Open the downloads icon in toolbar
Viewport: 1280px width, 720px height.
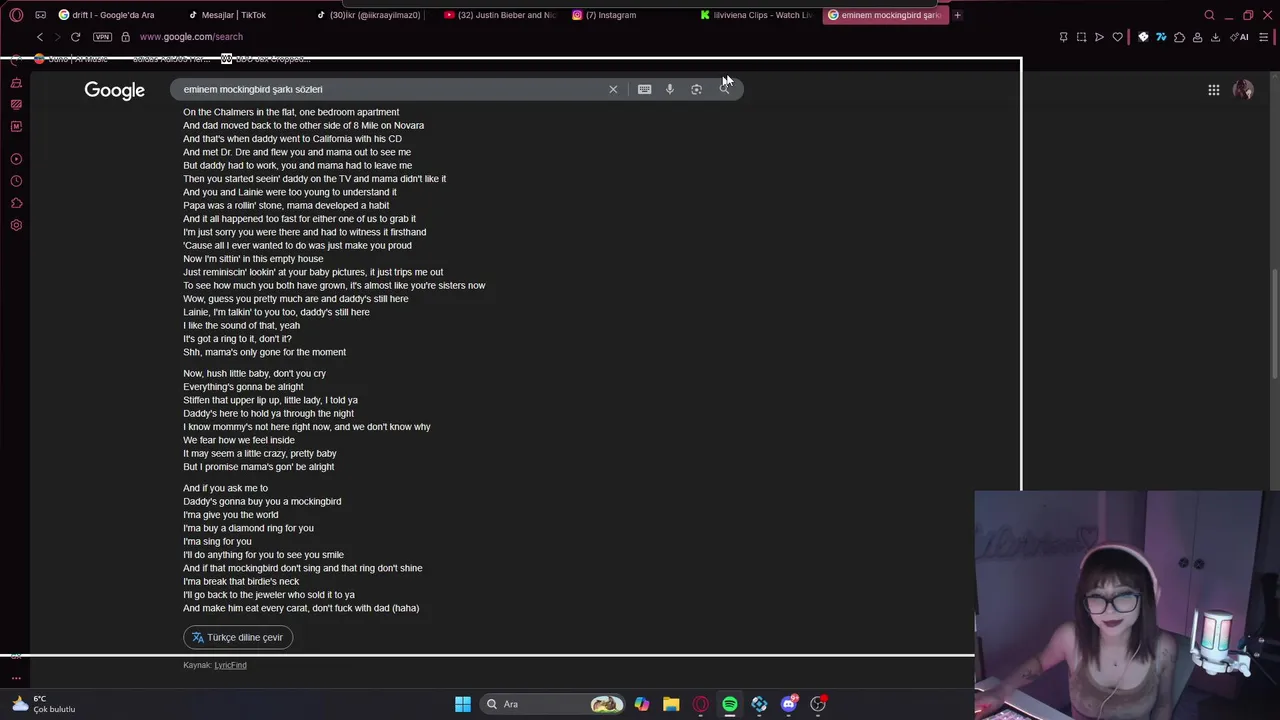[x=1215, y=37]
